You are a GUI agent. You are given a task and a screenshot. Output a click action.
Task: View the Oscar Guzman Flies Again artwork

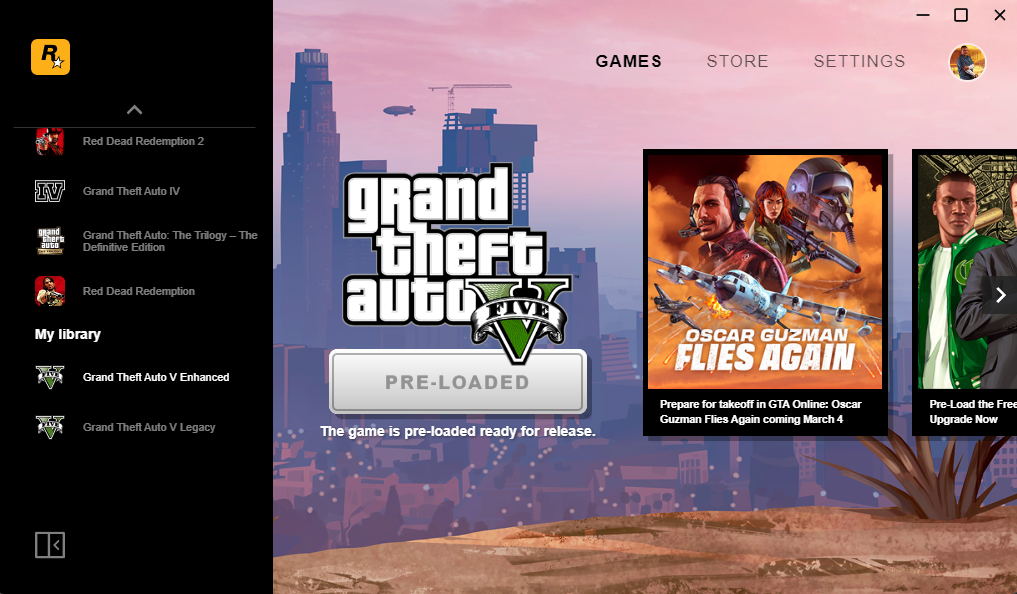[765, 272]
